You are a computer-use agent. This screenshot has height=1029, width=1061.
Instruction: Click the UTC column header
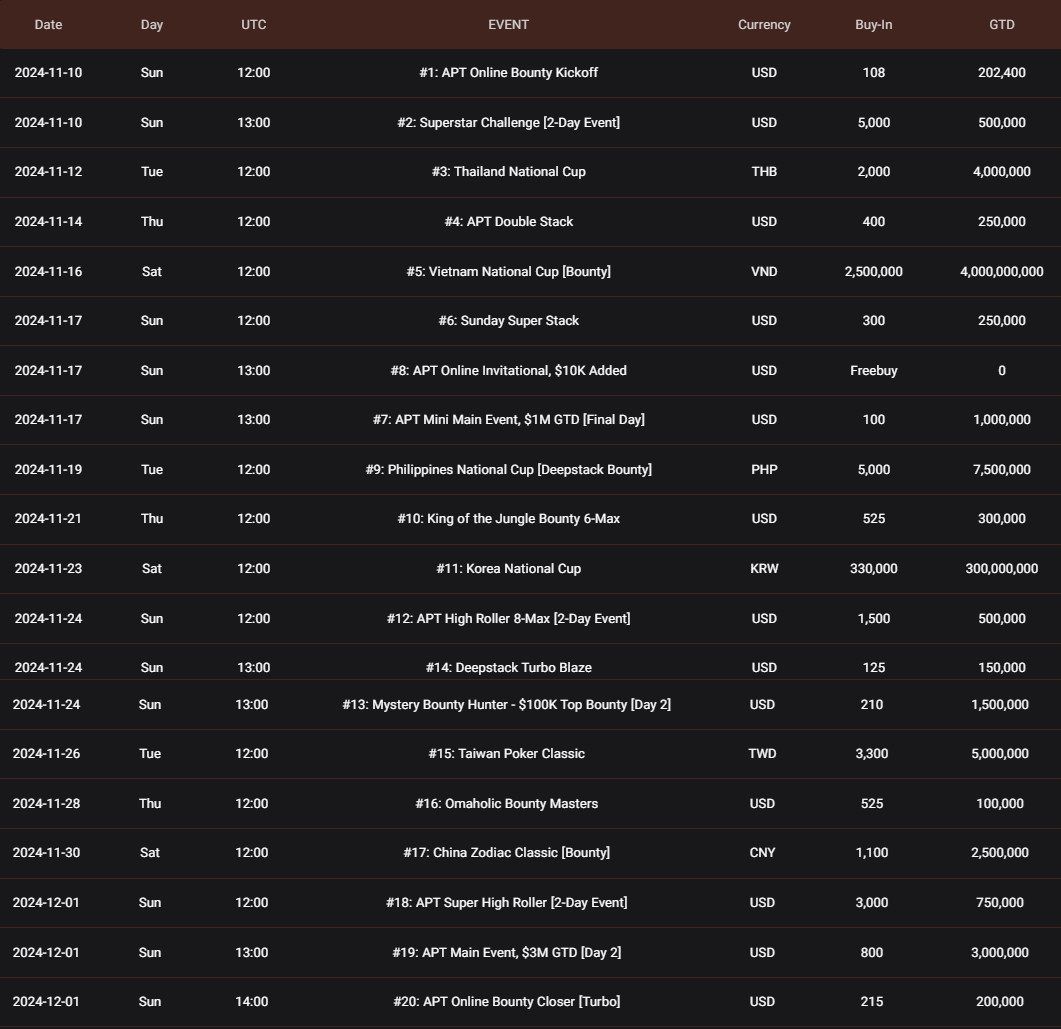pyautogui.click(x=254, y=24)
